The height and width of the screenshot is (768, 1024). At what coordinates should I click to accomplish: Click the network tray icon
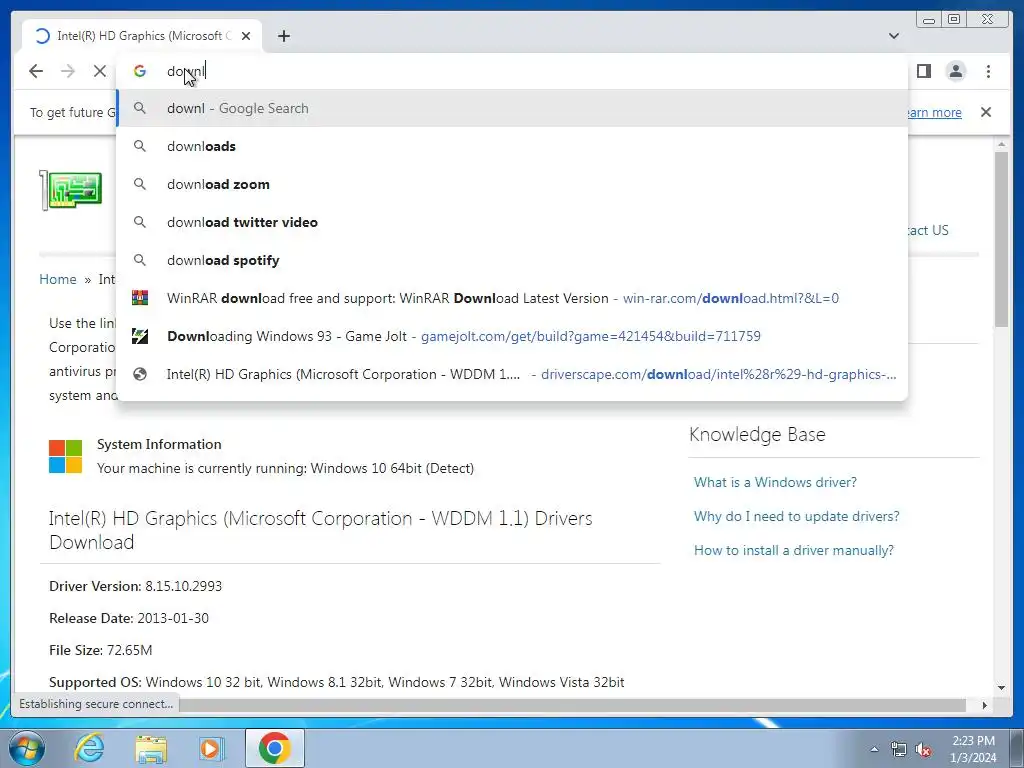click(899, 750)
